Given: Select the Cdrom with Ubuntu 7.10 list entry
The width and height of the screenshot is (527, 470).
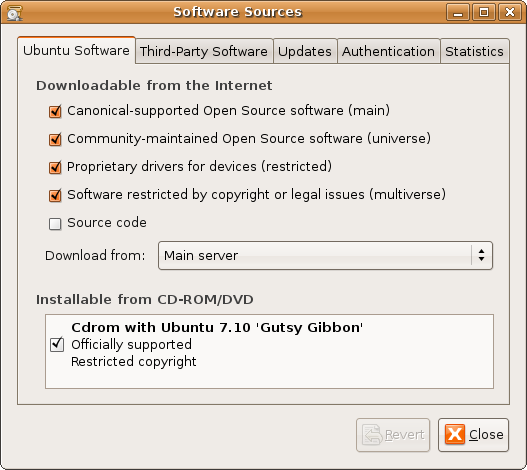Looking at the screenshot, I should 270,344.
